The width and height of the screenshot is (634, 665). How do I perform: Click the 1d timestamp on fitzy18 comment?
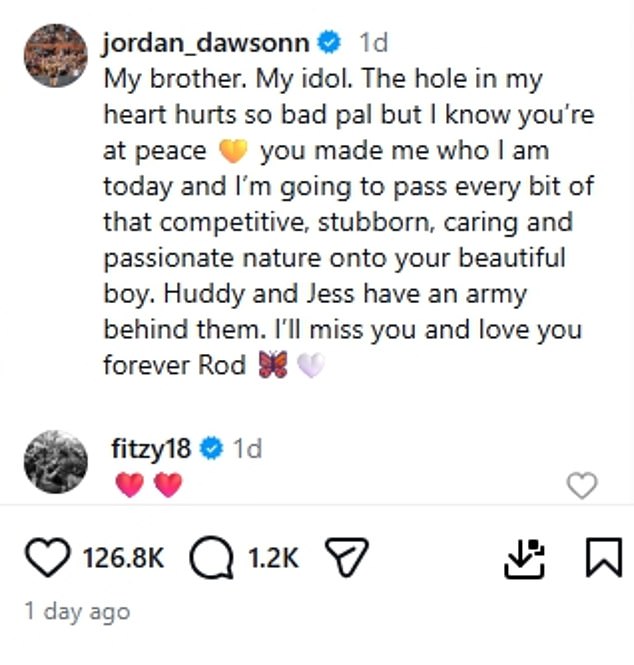tap(248, 449)
